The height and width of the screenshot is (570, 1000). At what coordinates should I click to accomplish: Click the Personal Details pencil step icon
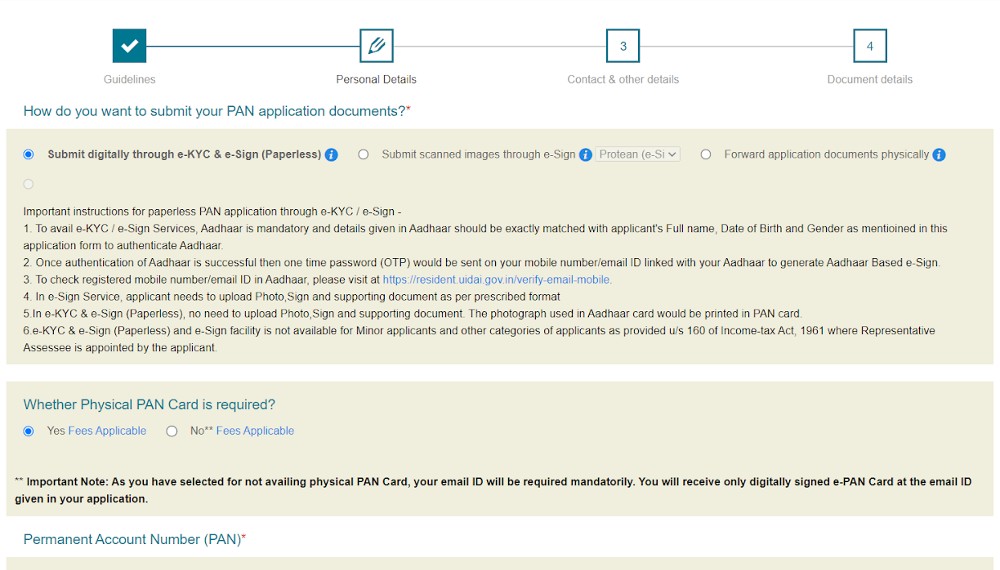(x=376, y=46)
